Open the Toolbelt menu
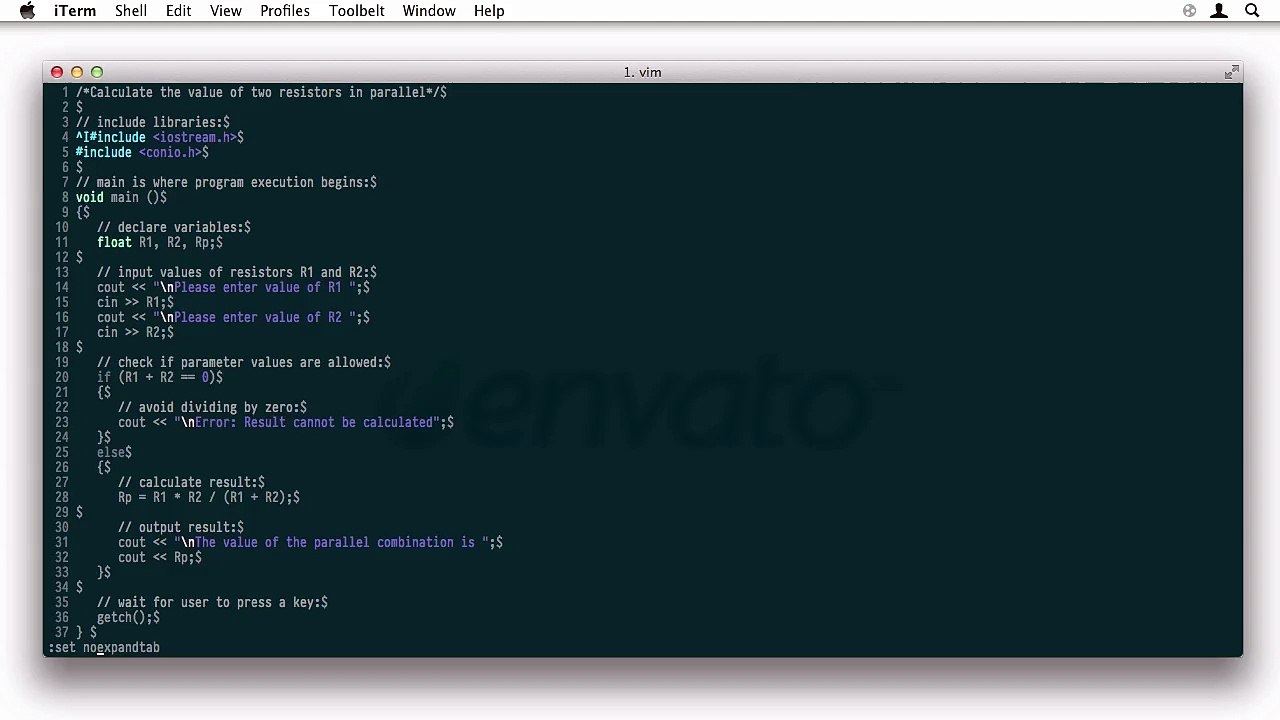 pos(357,11)
